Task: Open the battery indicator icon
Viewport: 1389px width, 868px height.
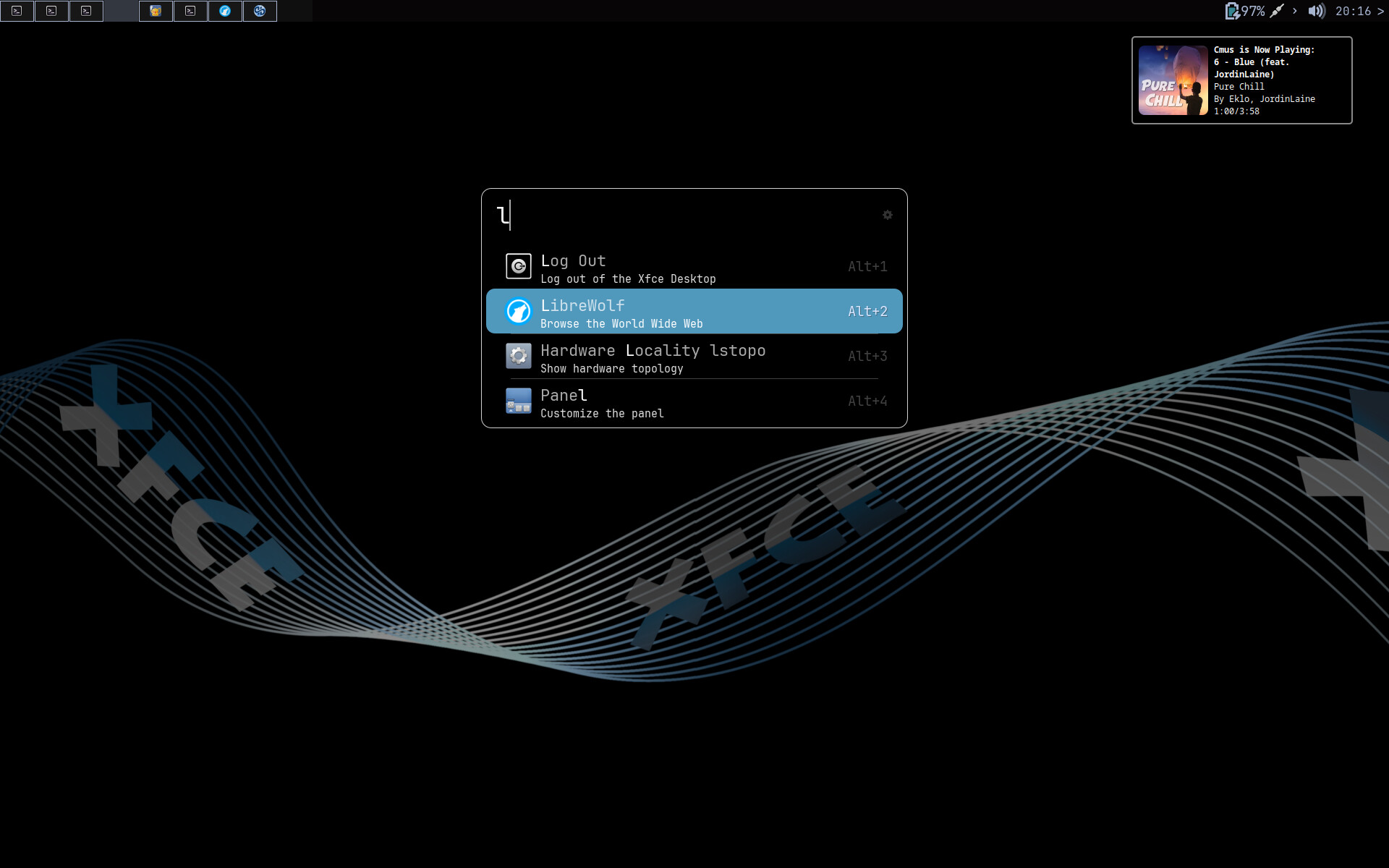Action: [1232, 11]
